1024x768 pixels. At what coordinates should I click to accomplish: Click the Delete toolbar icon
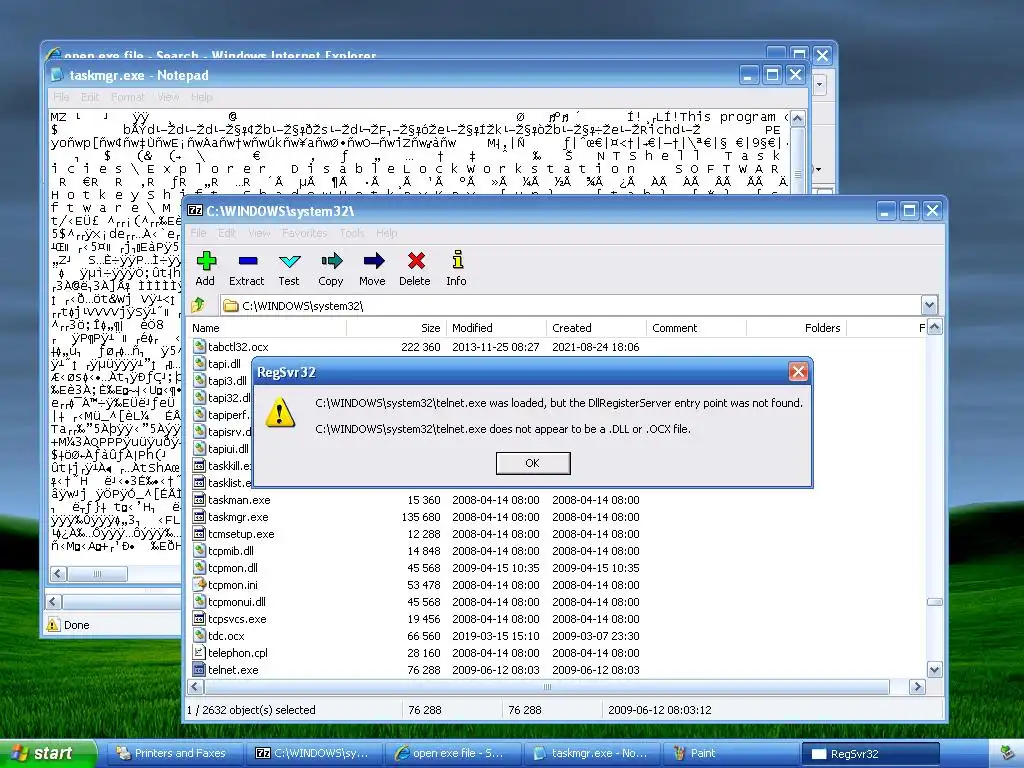pyautogui.click(x=415, y=261)
